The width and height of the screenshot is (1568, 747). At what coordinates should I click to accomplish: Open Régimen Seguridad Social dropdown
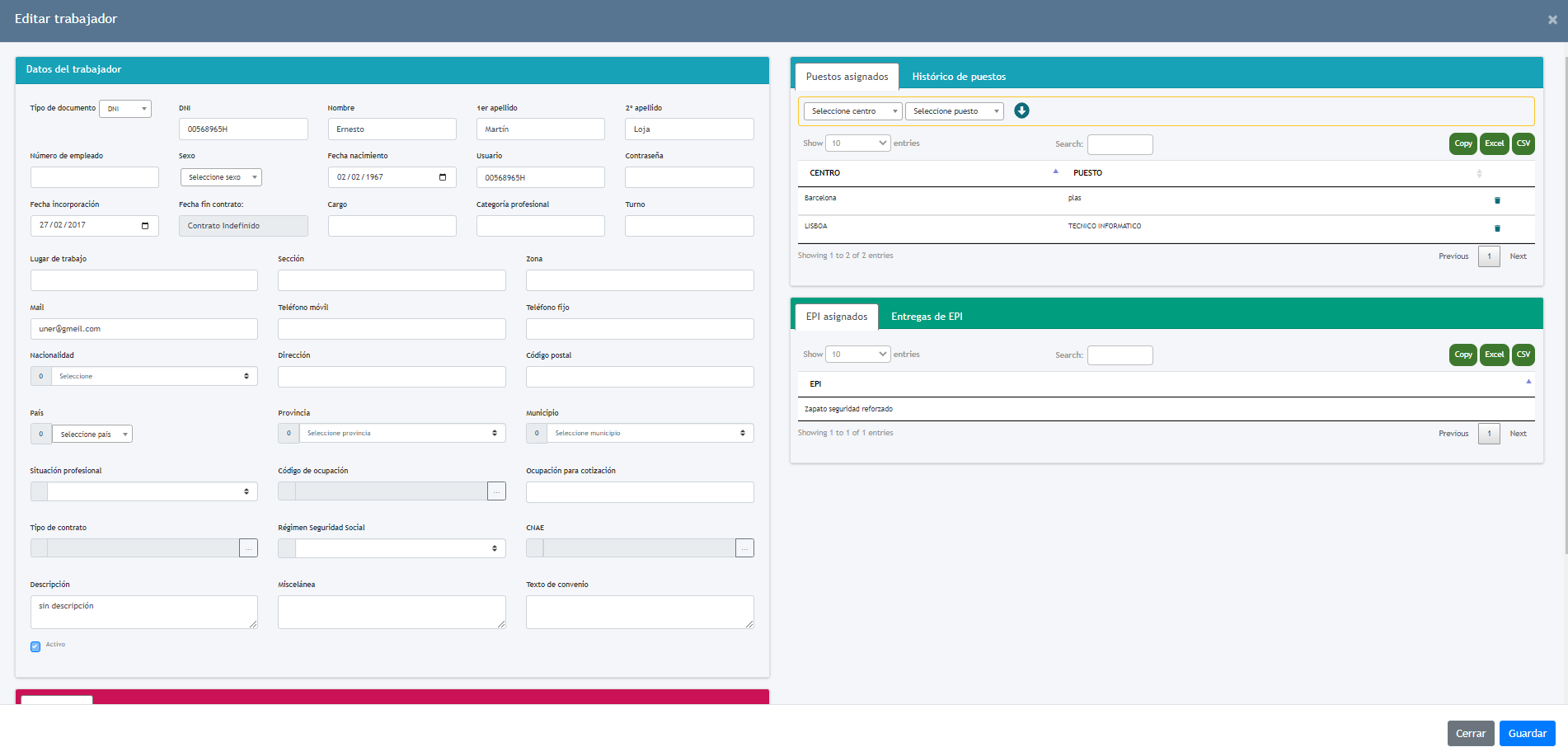(401, 548)
